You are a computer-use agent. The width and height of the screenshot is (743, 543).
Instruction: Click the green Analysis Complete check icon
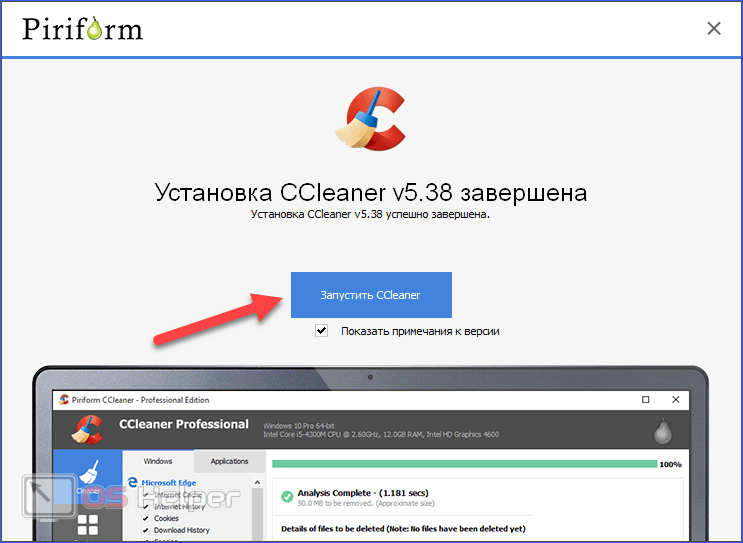pos(287,497)
